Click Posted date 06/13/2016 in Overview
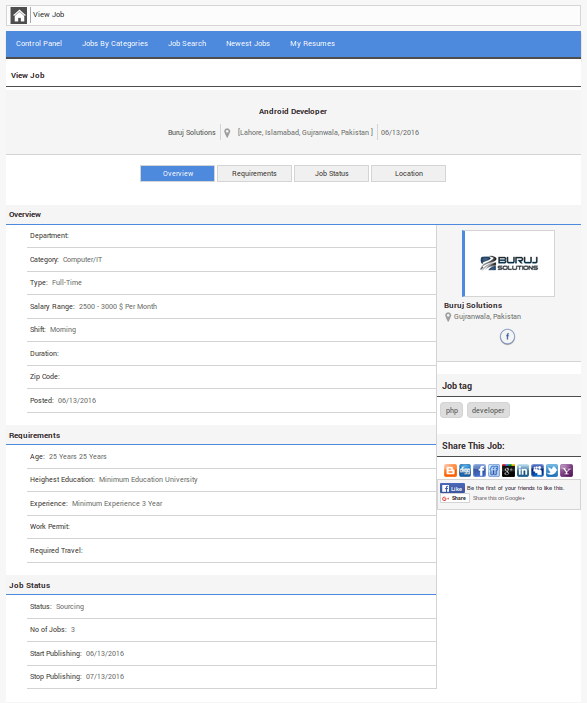The image size is (587, 703). click(x=77, y=400)
